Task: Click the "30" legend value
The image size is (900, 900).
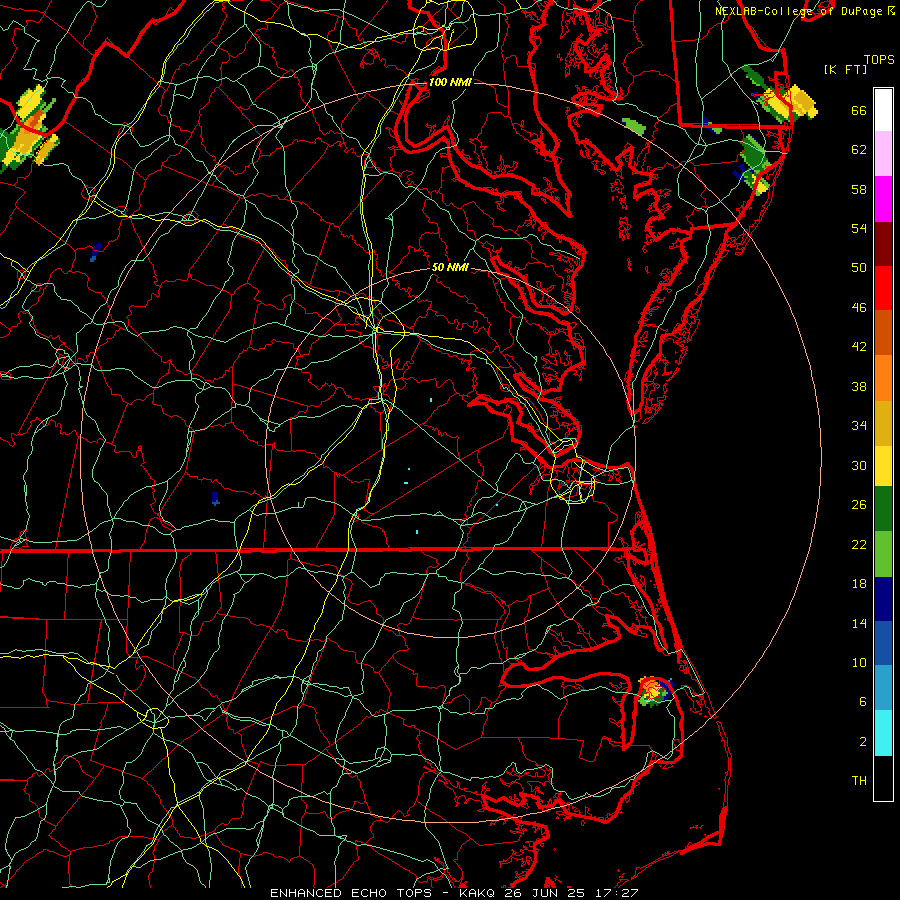Action: coord(859,465)
